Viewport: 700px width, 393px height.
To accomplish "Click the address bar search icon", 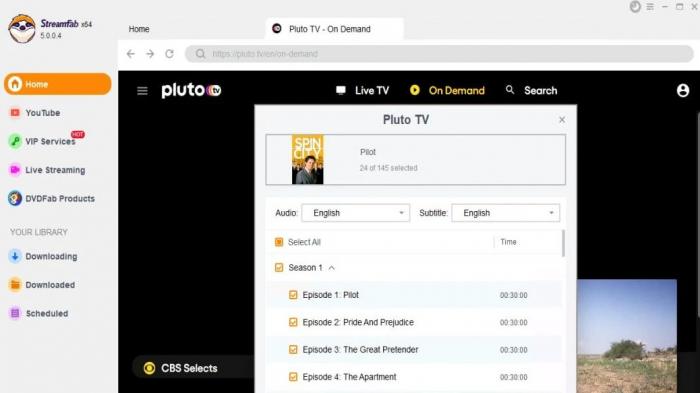I will tap(200, 54).
